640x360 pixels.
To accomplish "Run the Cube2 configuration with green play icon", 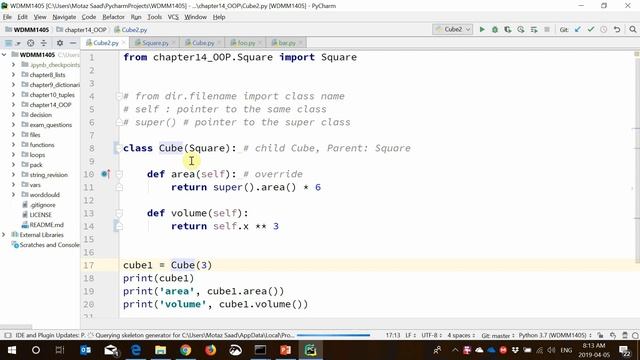I will tap(482, 29).
